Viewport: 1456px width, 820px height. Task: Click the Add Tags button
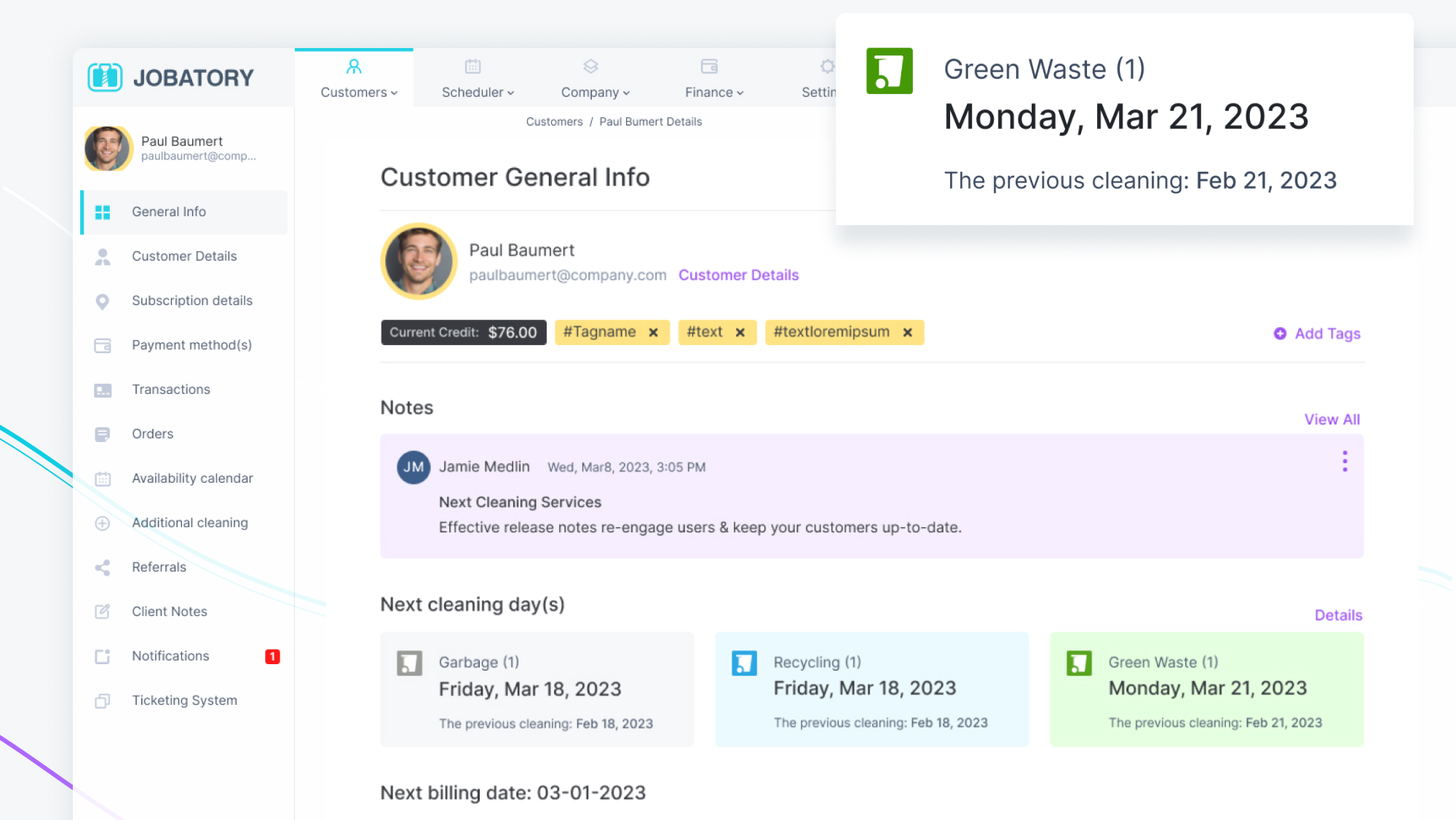[1317, 334]
